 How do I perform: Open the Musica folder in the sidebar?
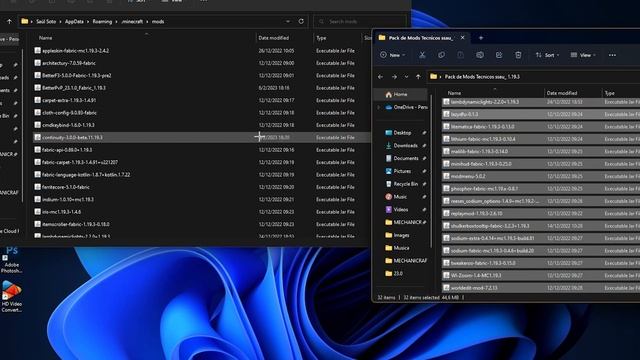(x=401, y=248)
